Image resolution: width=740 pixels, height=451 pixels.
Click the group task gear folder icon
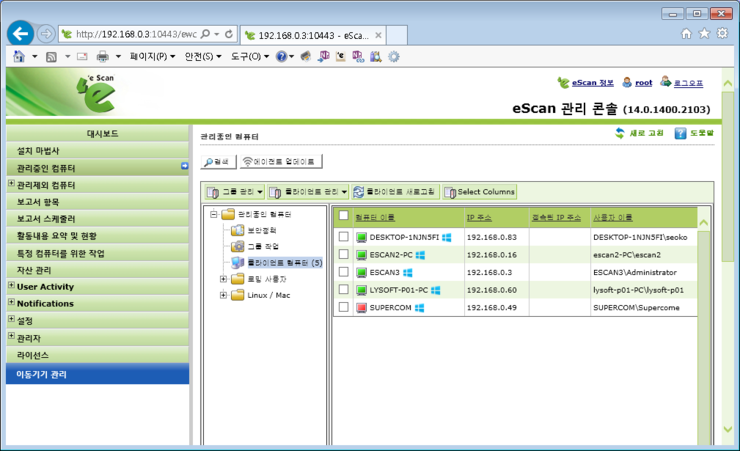click(x=237, y=246)
